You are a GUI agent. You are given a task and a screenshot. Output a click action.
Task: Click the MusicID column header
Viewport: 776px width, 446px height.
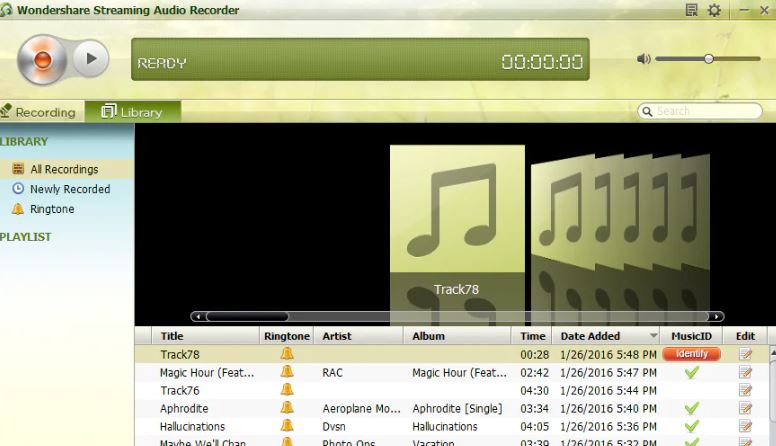[x=691, y=336]
